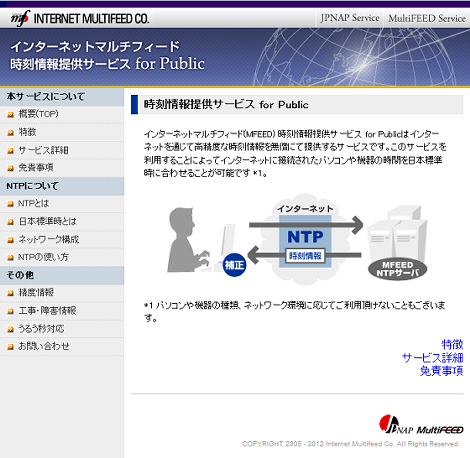
Task: Open the うるう秒対応 page
Action: [41, 329]
